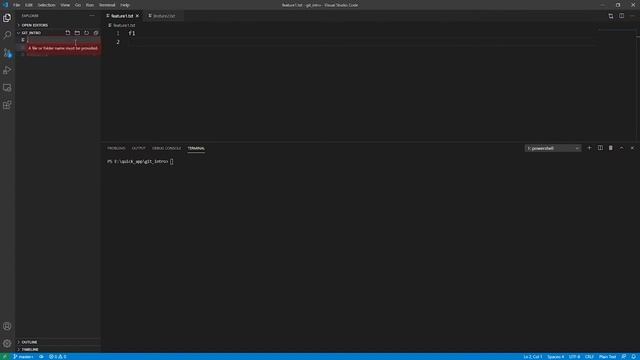Image resolution: width=640 pixels, height=360 pixels.
Task: Select language mode Plain Text
Action: tap(607, 357)
